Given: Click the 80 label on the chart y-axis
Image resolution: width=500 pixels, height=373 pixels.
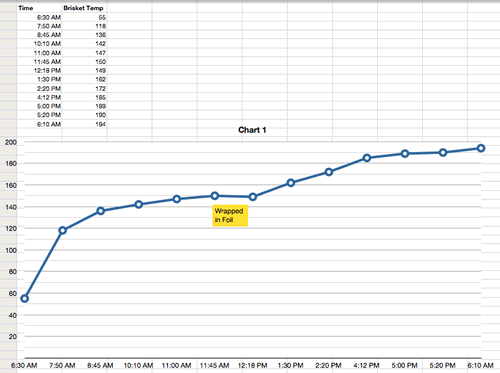Looking at the screenshot, I should pos(12,272).
